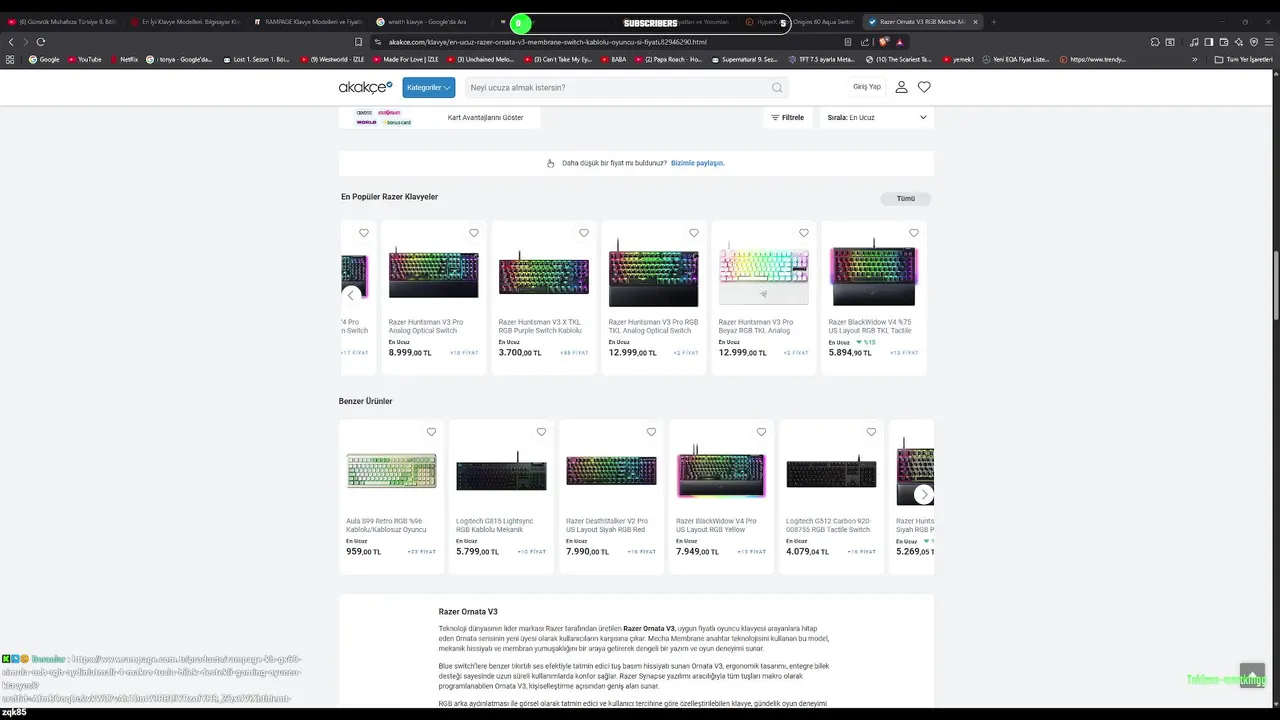Click 8.999,00 TL price
Viewport: 1280px width, 720px height.
[410, 352]
